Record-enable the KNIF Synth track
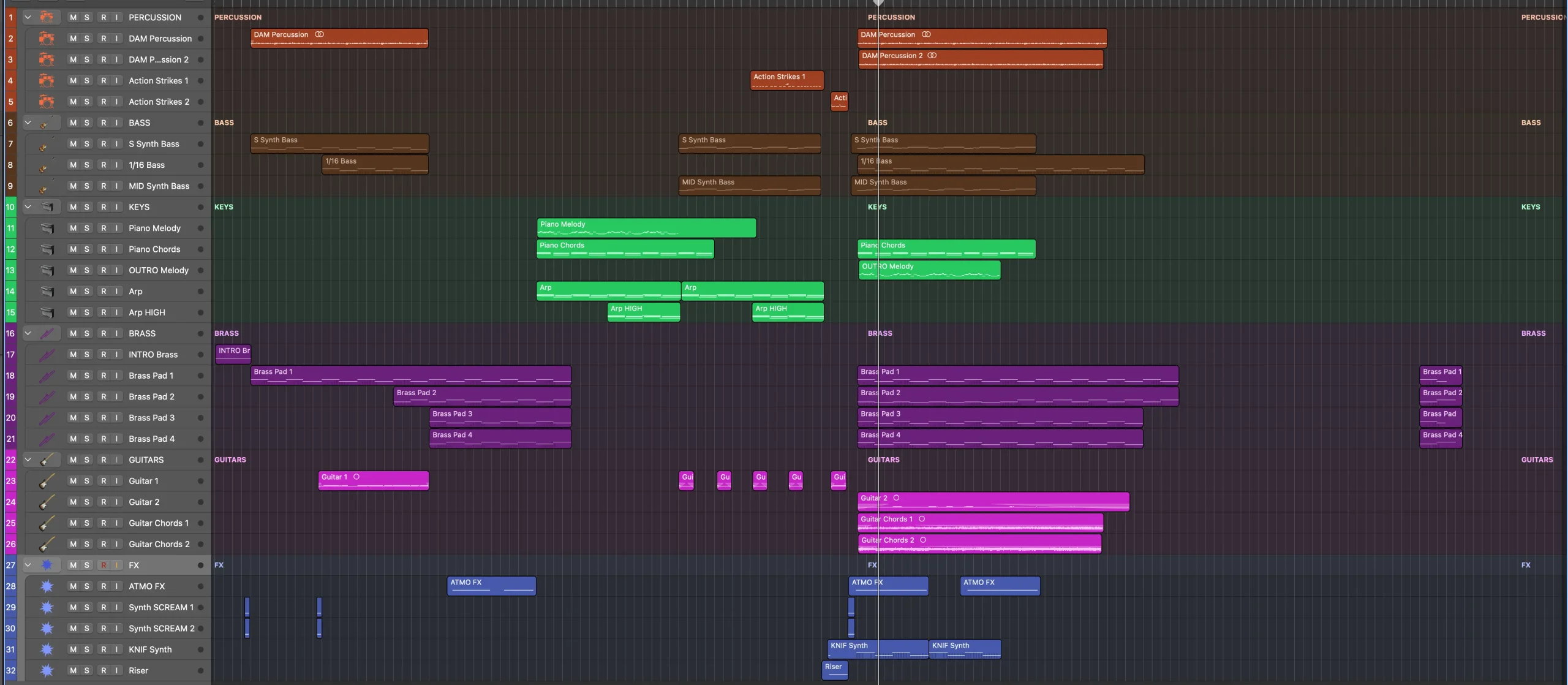1568x685 pixels. [104, 649]
